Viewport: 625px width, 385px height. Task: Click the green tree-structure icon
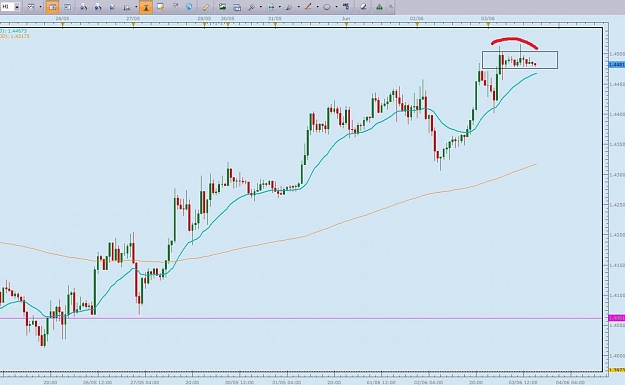pyautogui.click(x=379, y=7)
